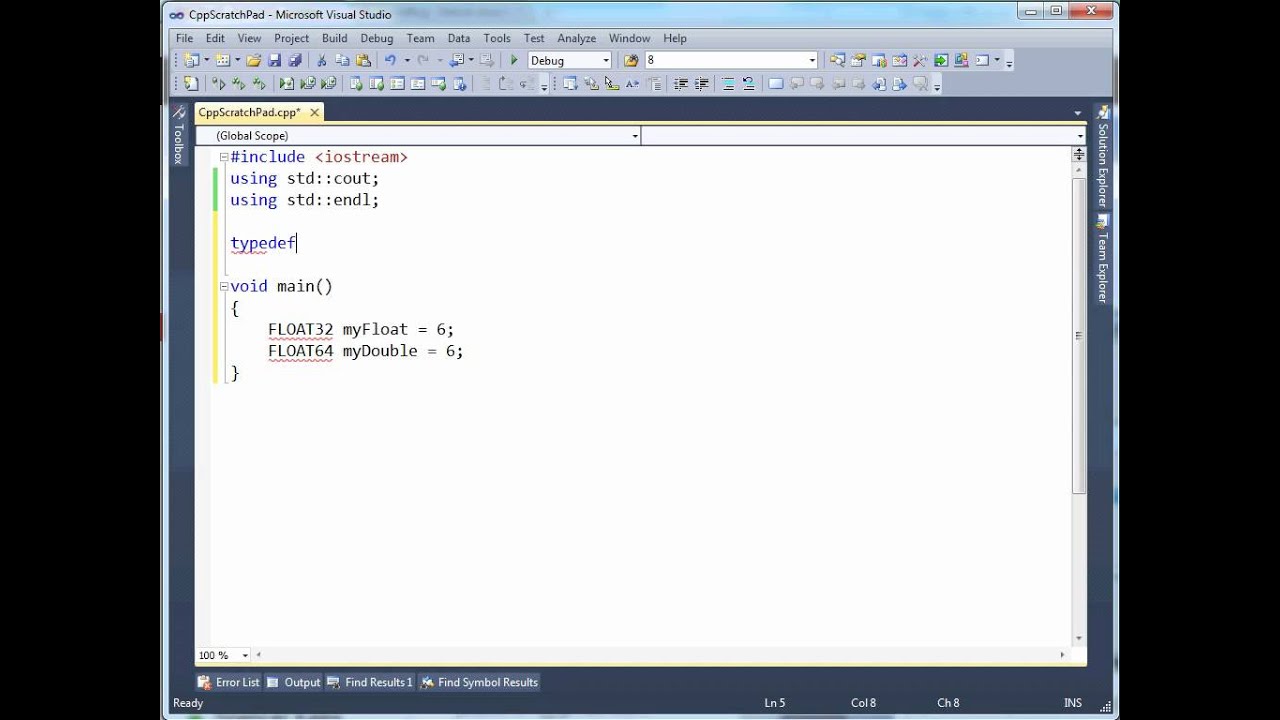Screen dimensions: 1280x720
Task: Toggle the INS insert mode indicator
Action: (1073, 703)
